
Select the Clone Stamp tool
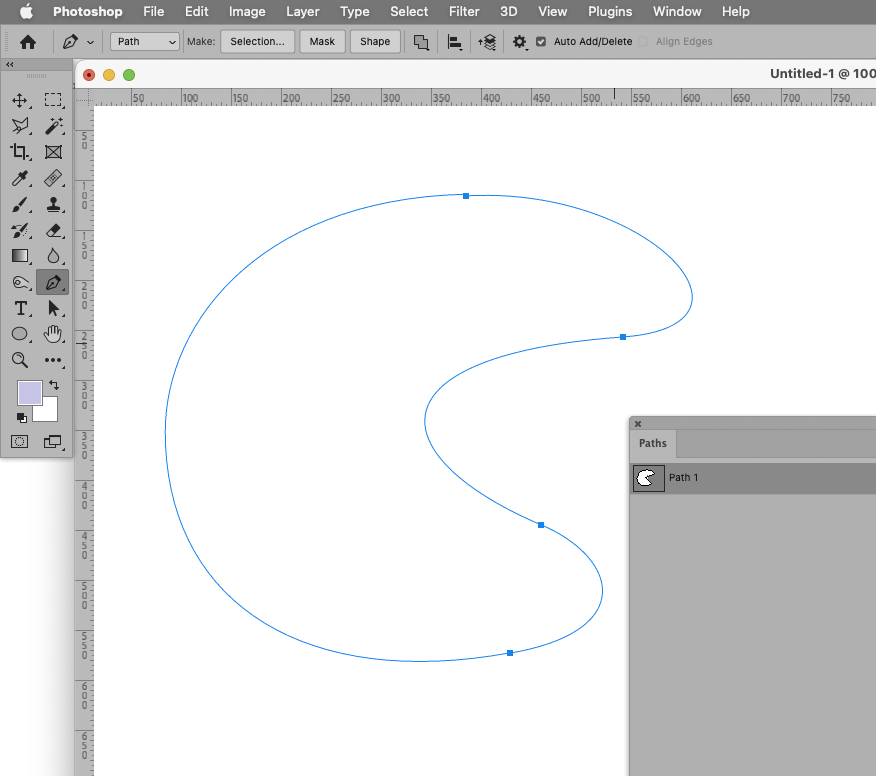(54, 204)
